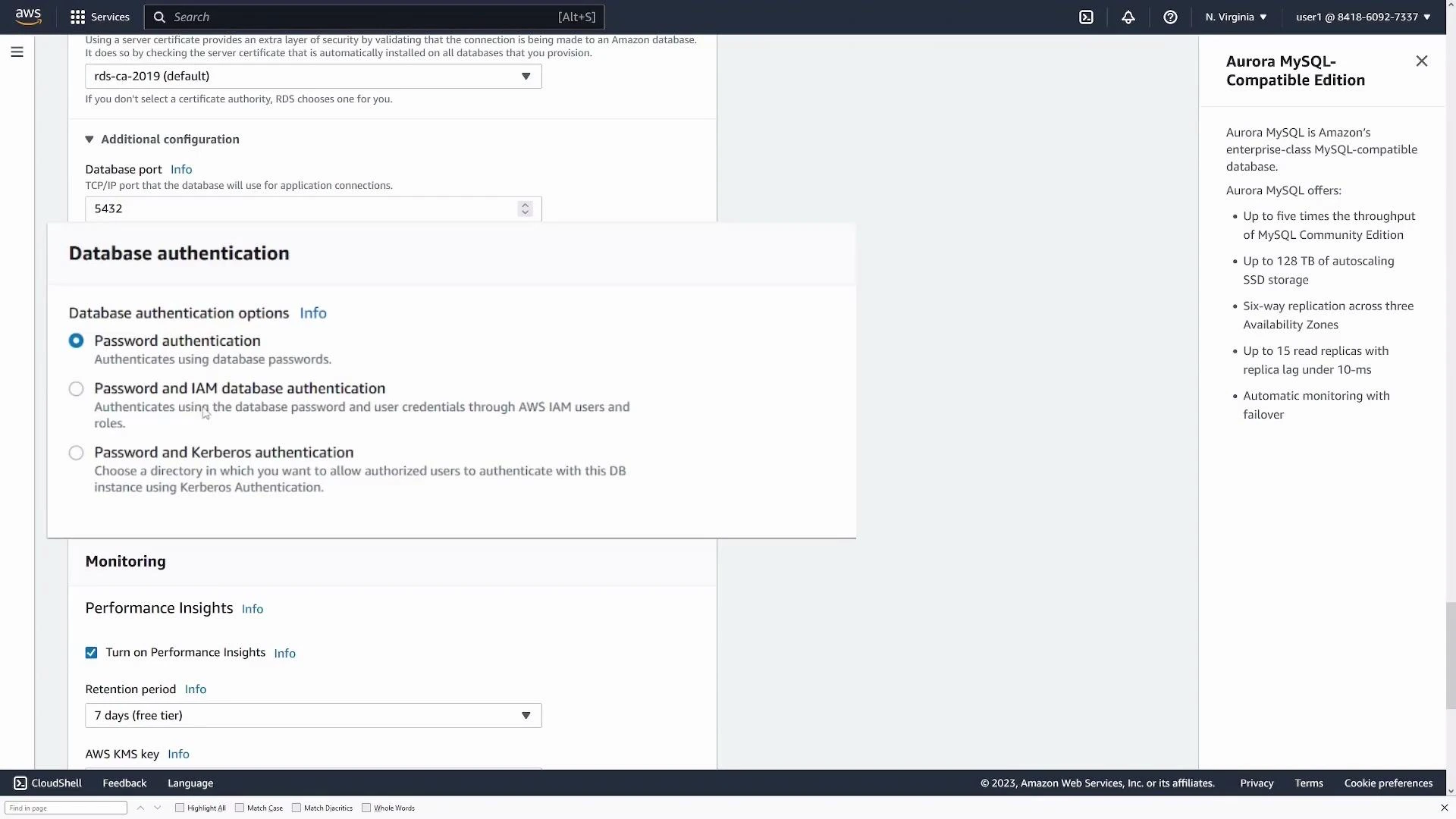Open Cookie preferences link
Image resolution: width=1456 pixels, height=819 pixels.
click(x=1387, y=783)
